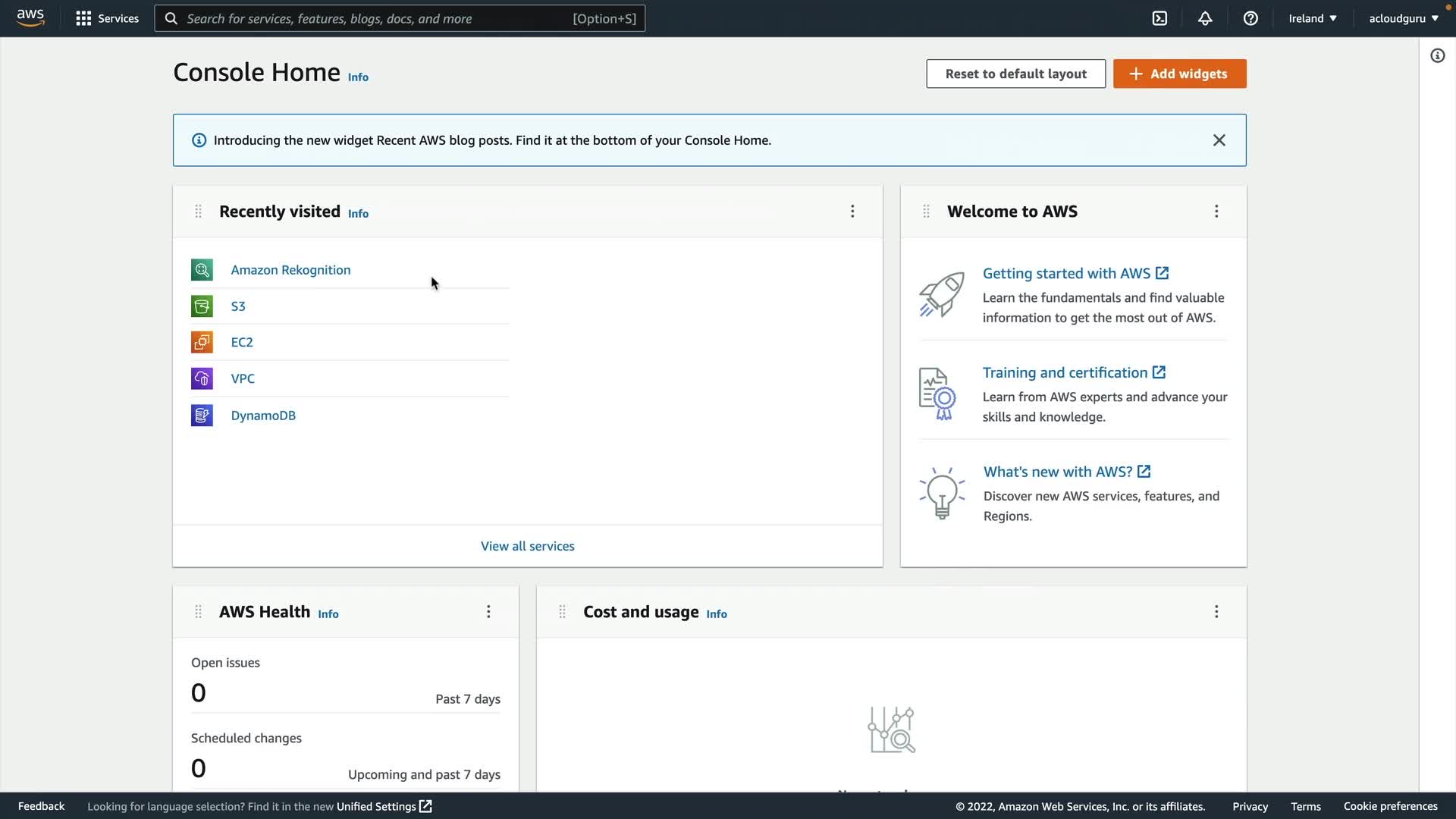Open the Services grid menu
The width and height of the screenshot is (1456, 819).
click(x=107, y=18)
